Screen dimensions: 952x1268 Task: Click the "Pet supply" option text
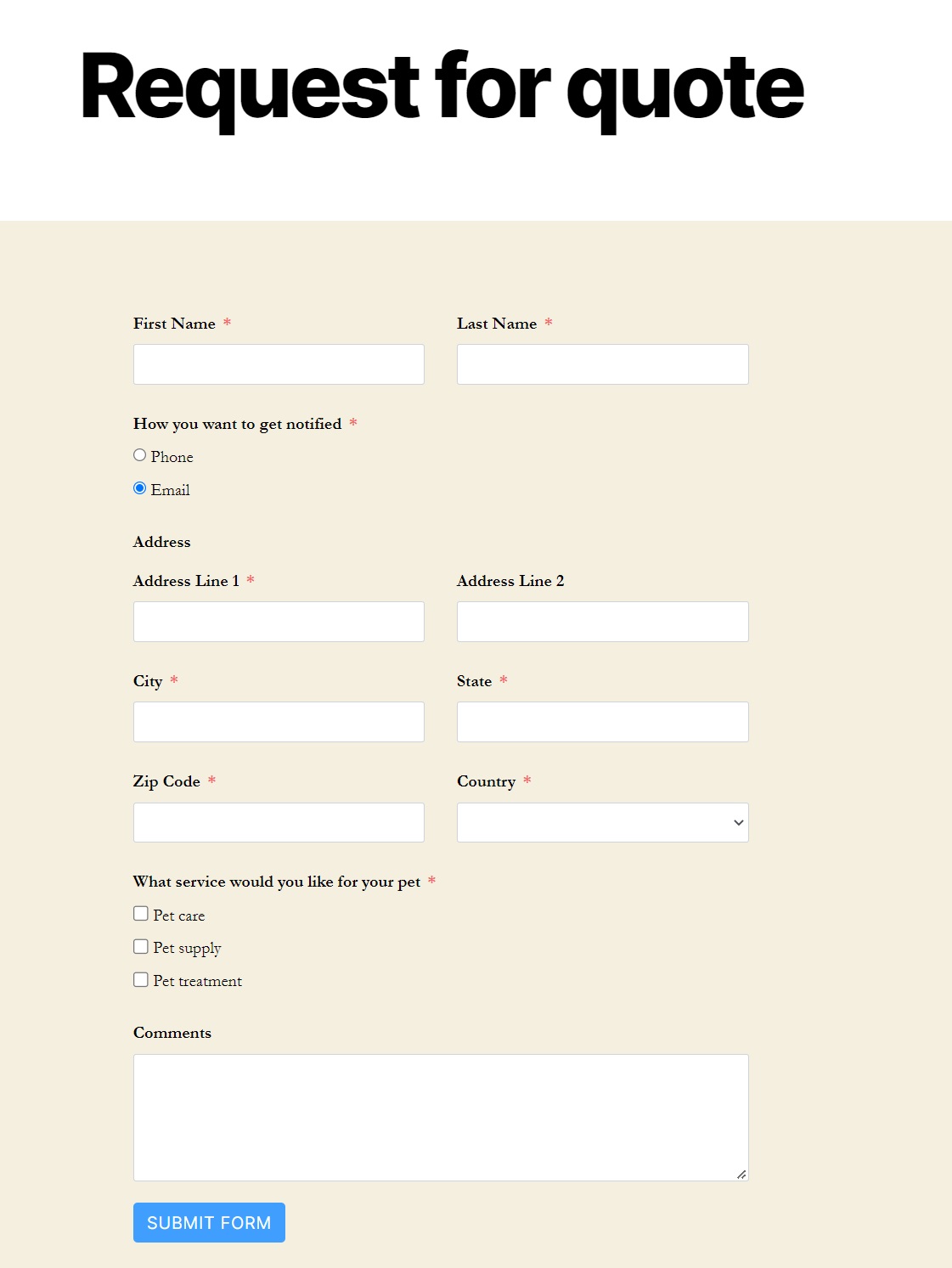tap(188, 948)
